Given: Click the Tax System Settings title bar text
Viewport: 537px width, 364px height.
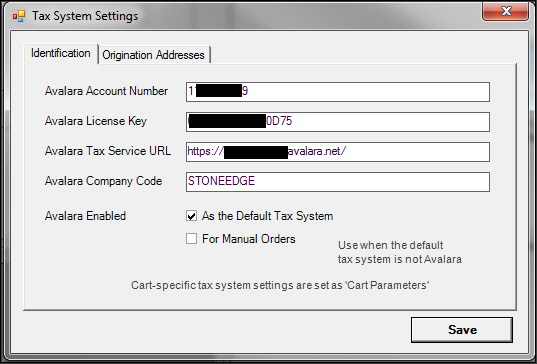Looking at the screenshot, I should (x=85, y=16).
